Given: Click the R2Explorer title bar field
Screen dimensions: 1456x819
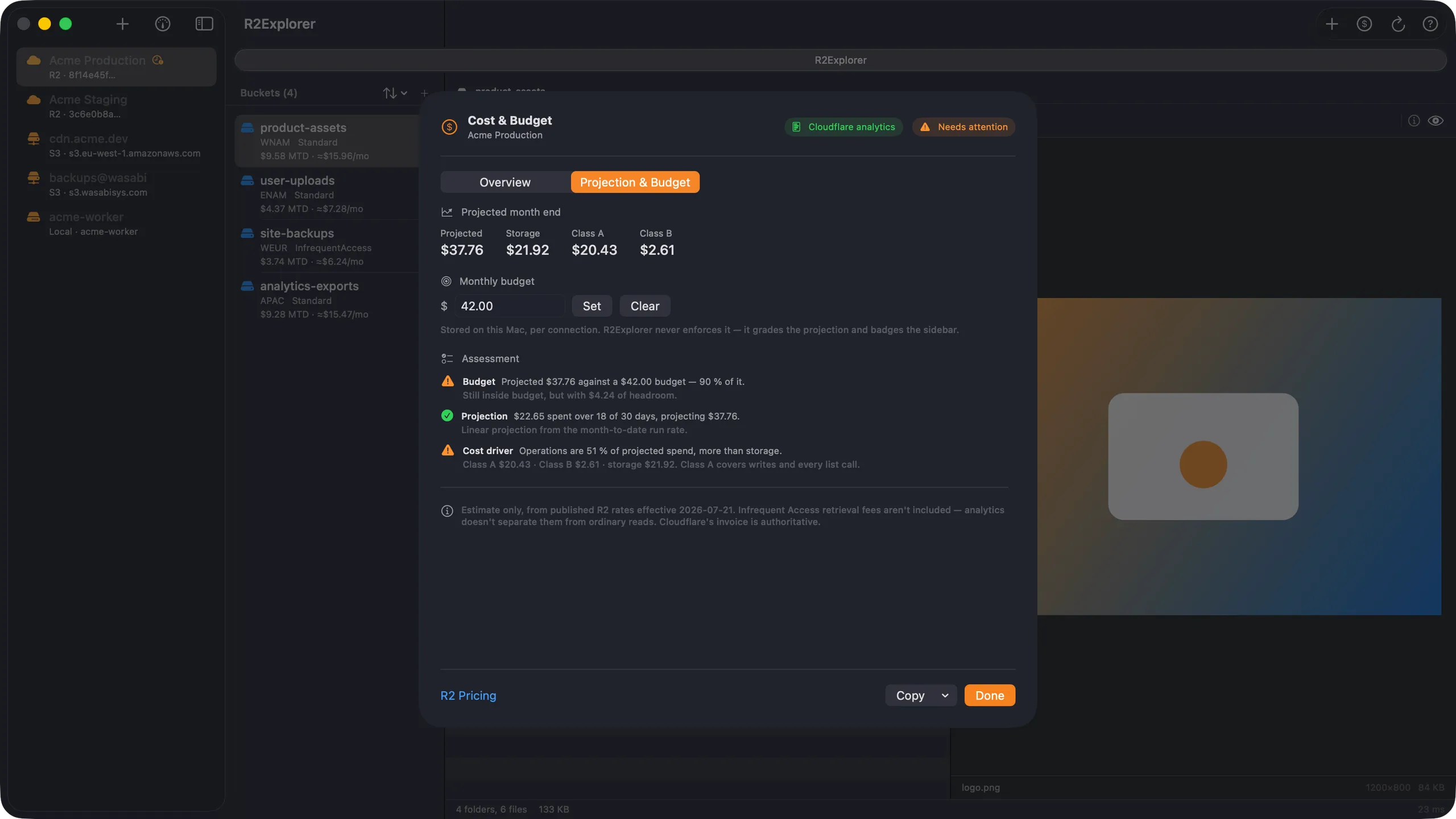Looking at the screenshot, I should pyautogui.click(x=841, y=60).
